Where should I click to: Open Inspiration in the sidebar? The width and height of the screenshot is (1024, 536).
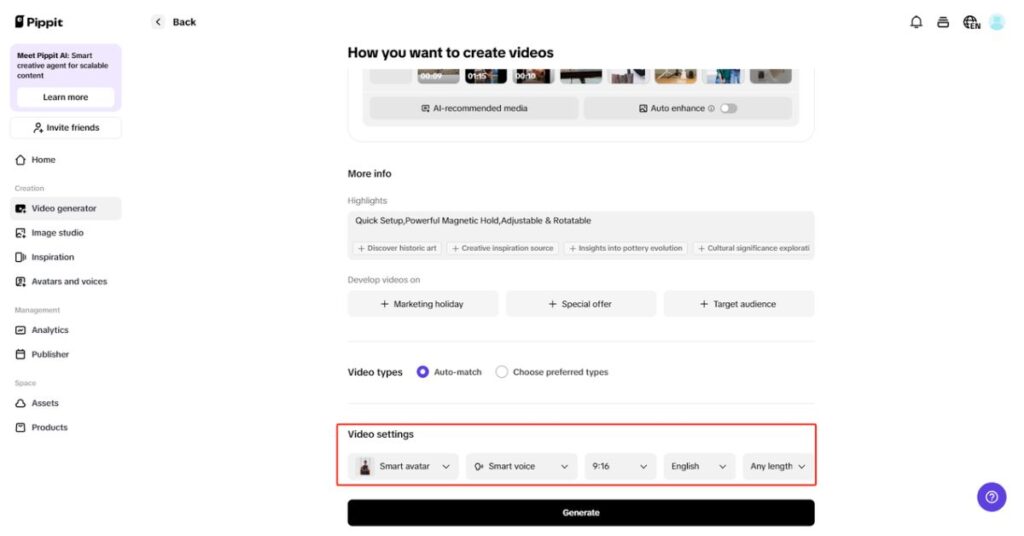(65, 257)
